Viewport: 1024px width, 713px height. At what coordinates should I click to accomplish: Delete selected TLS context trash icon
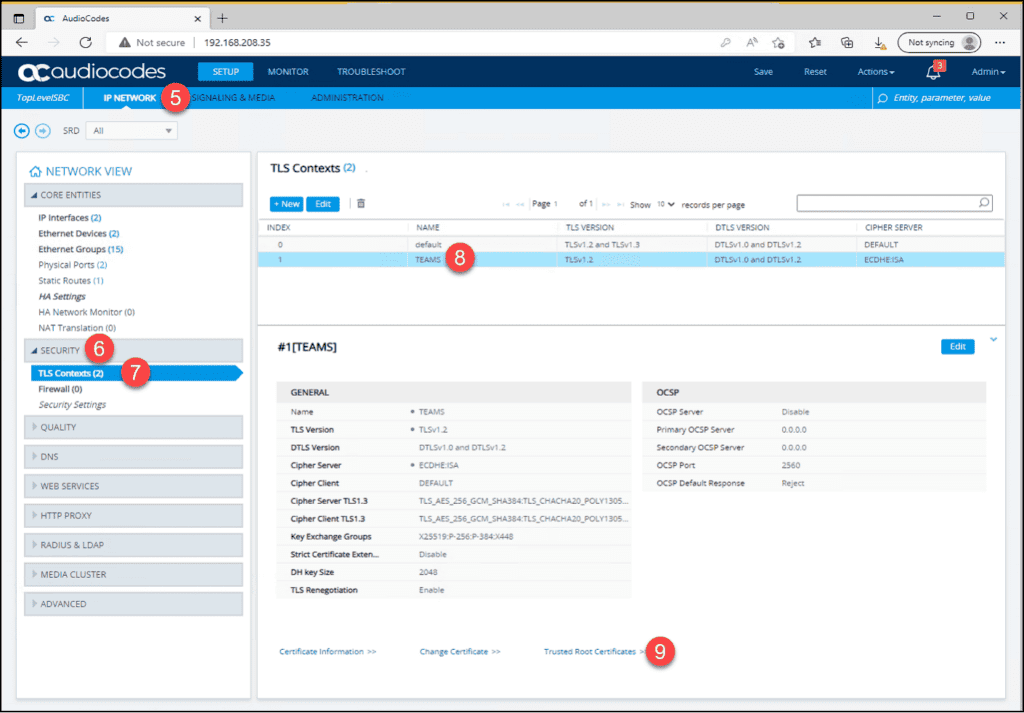point(360,204)
